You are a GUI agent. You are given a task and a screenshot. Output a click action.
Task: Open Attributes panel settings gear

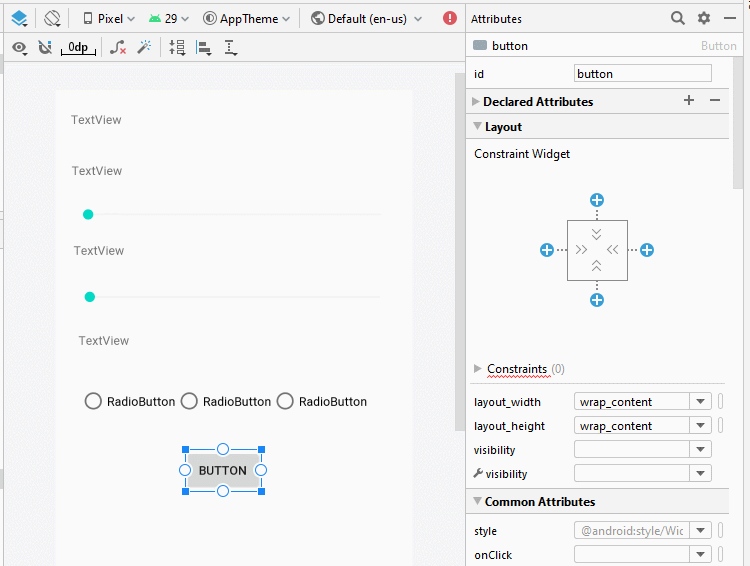704,18
